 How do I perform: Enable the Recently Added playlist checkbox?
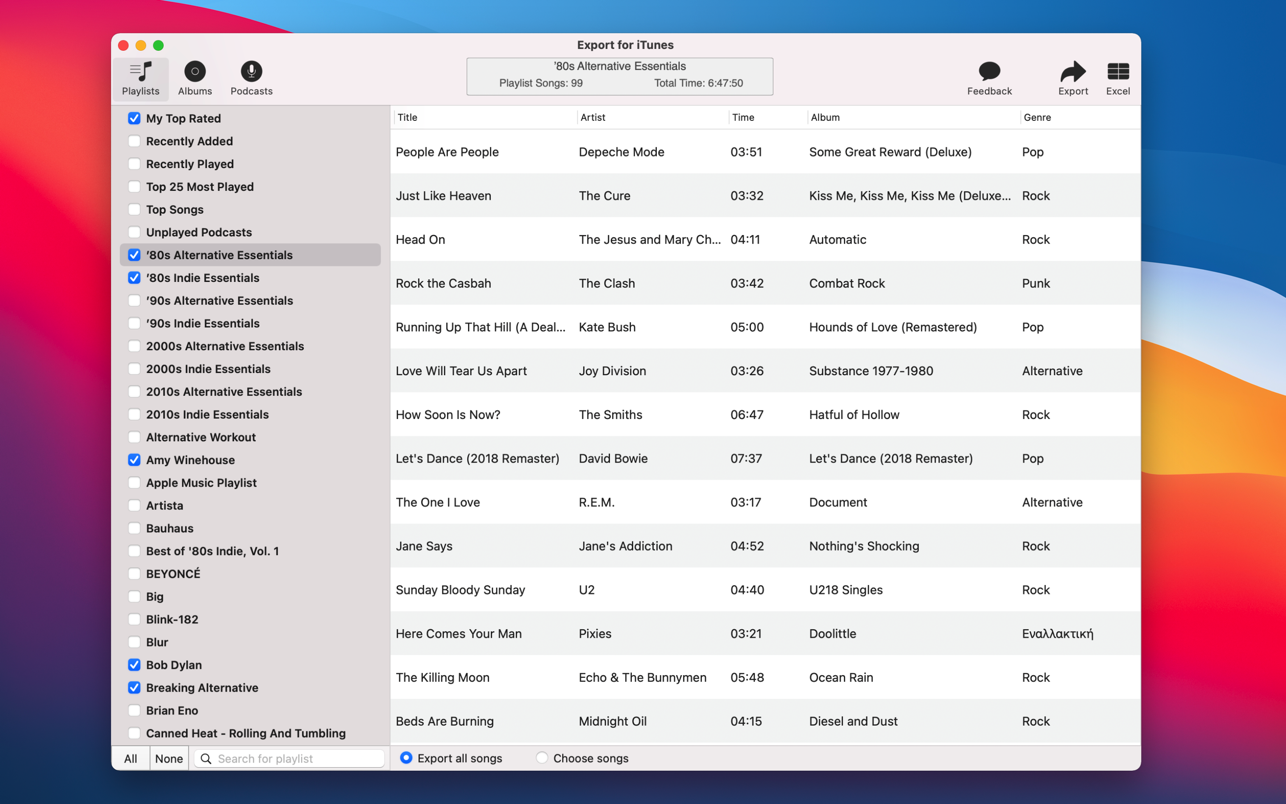click(x=134, y=141)
